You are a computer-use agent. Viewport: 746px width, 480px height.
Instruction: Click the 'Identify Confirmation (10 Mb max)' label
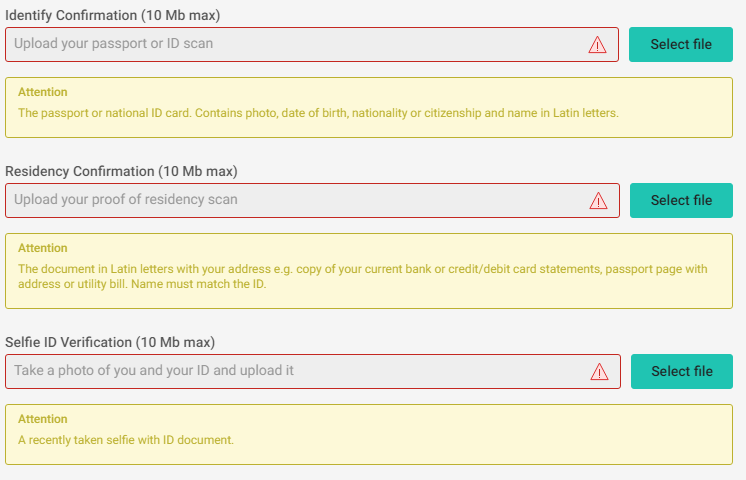(113, 15)
